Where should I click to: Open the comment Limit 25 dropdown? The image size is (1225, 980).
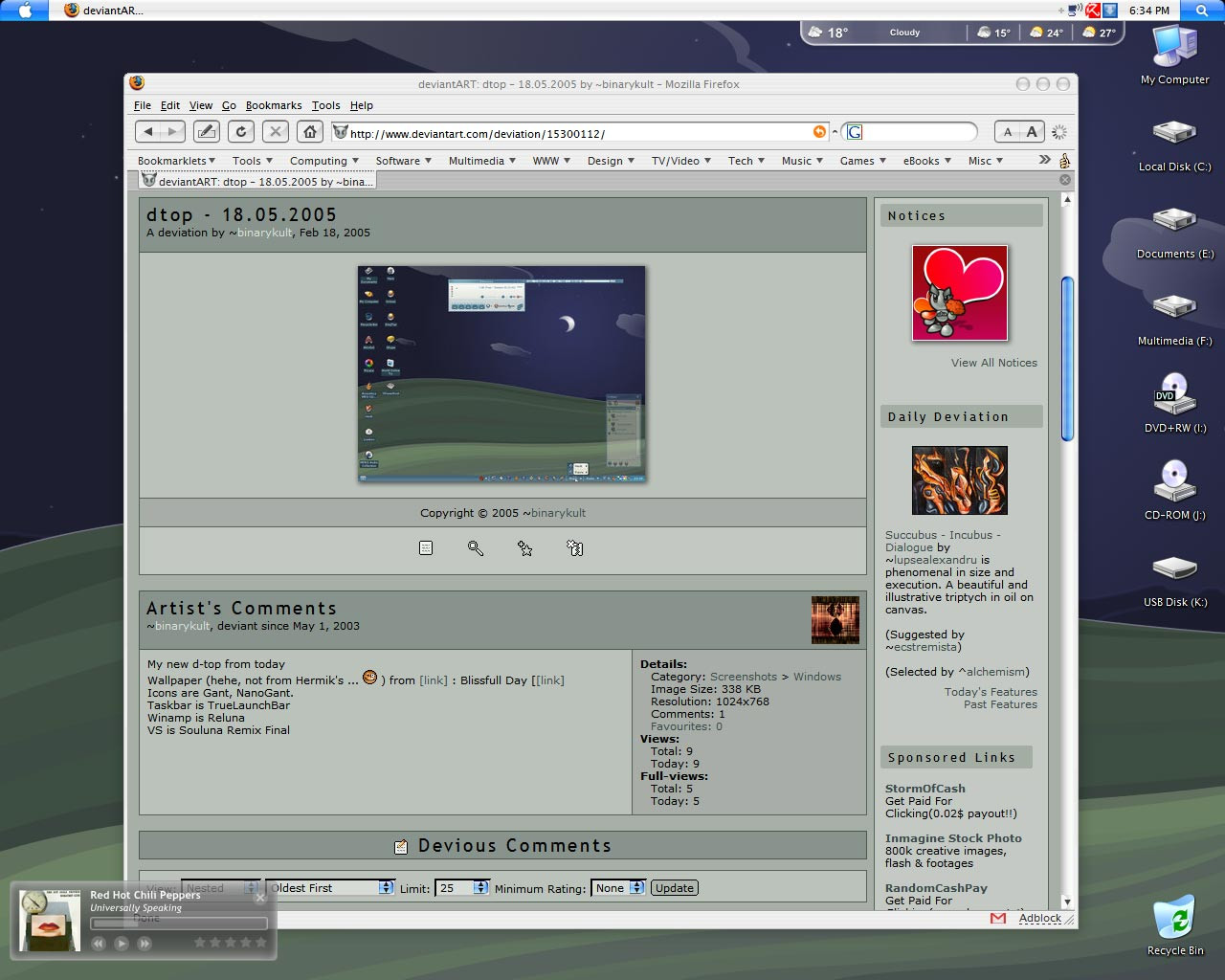click(462, 888)
